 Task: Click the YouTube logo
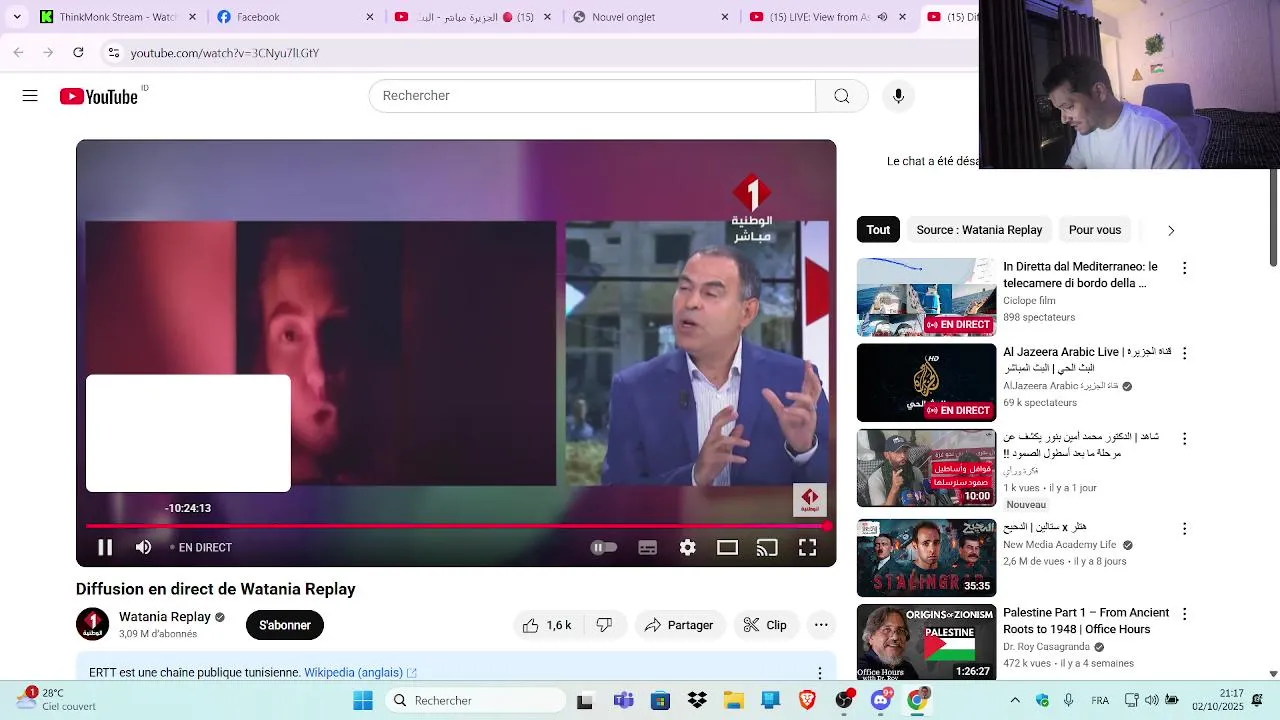coord(98,96)
